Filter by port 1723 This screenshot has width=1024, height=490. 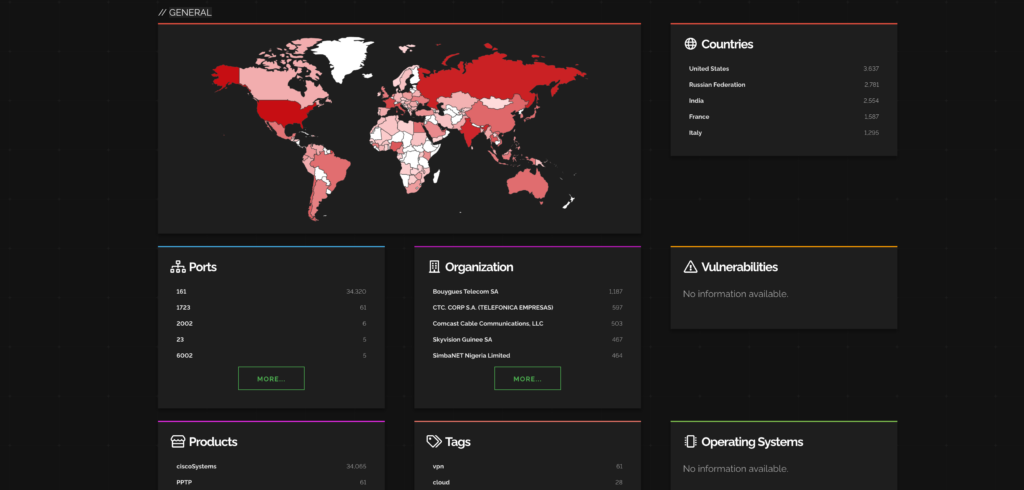click(x=183, y=308)
